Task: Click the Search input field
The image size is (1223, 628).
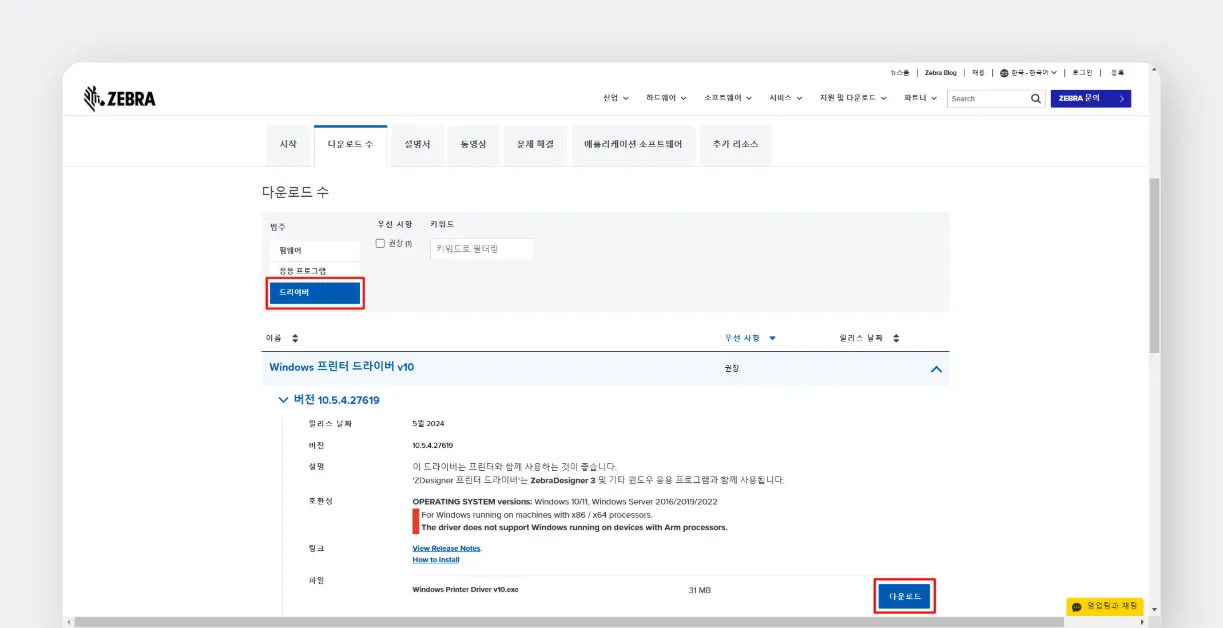Action: click(988, 98)
